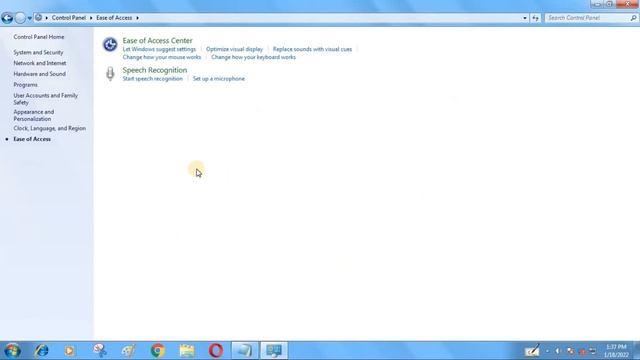Go back with the Back arrow button

point(7,18)
